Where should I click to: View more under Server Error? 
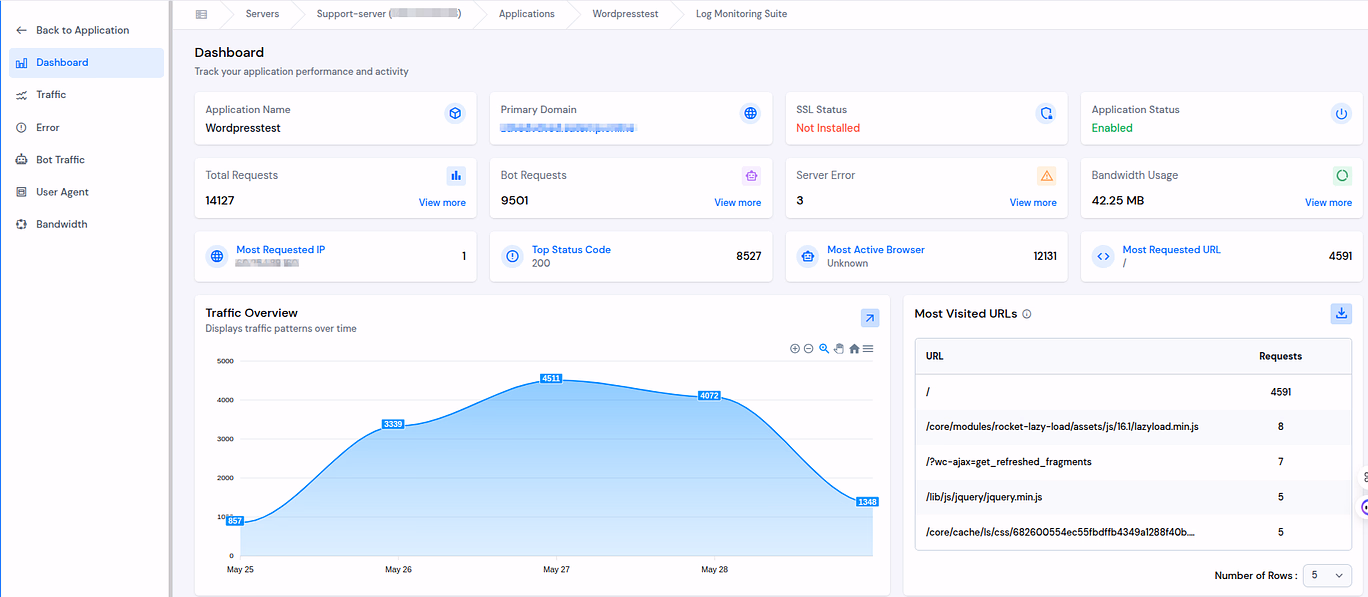pos(1033,203)
